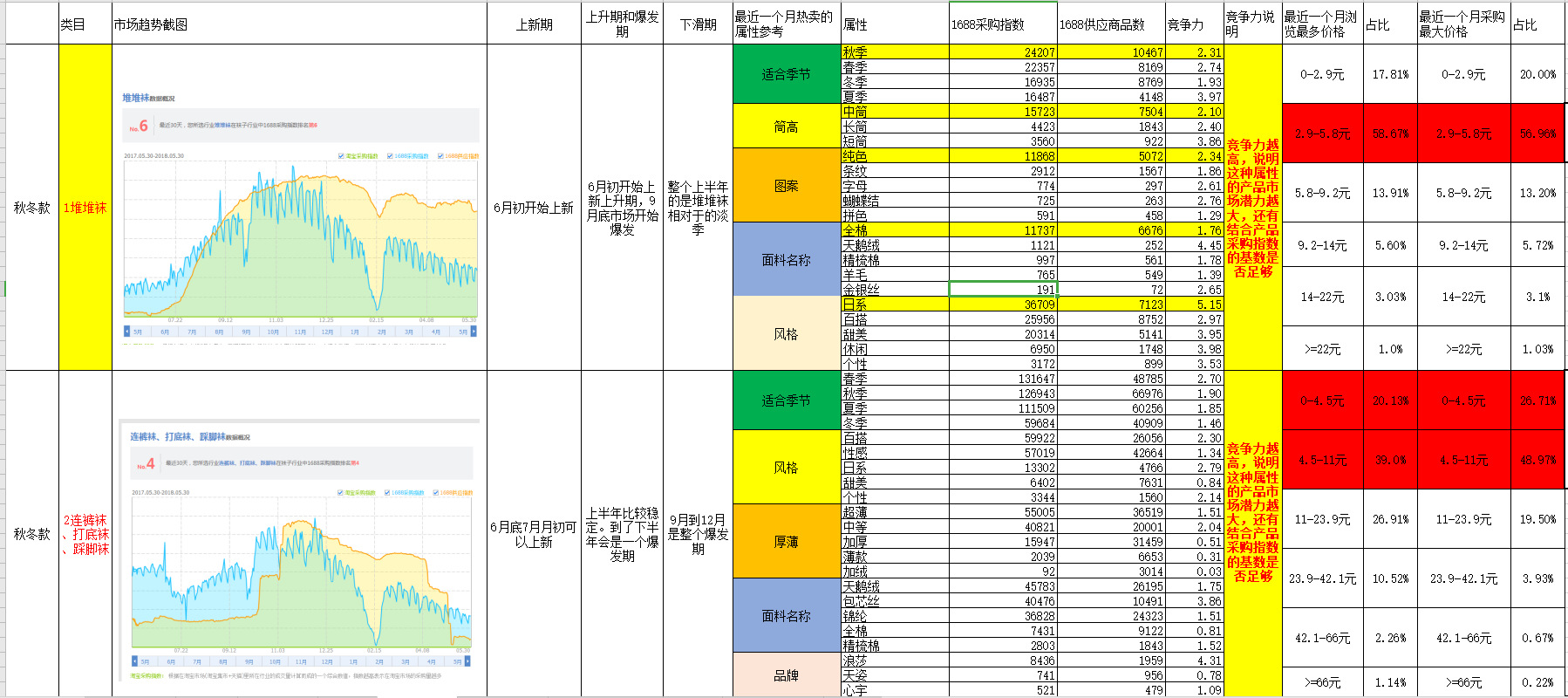Click the 市场趋势截图 header cell
This screenshot has width=1568, height=698.
click(299, 24)
